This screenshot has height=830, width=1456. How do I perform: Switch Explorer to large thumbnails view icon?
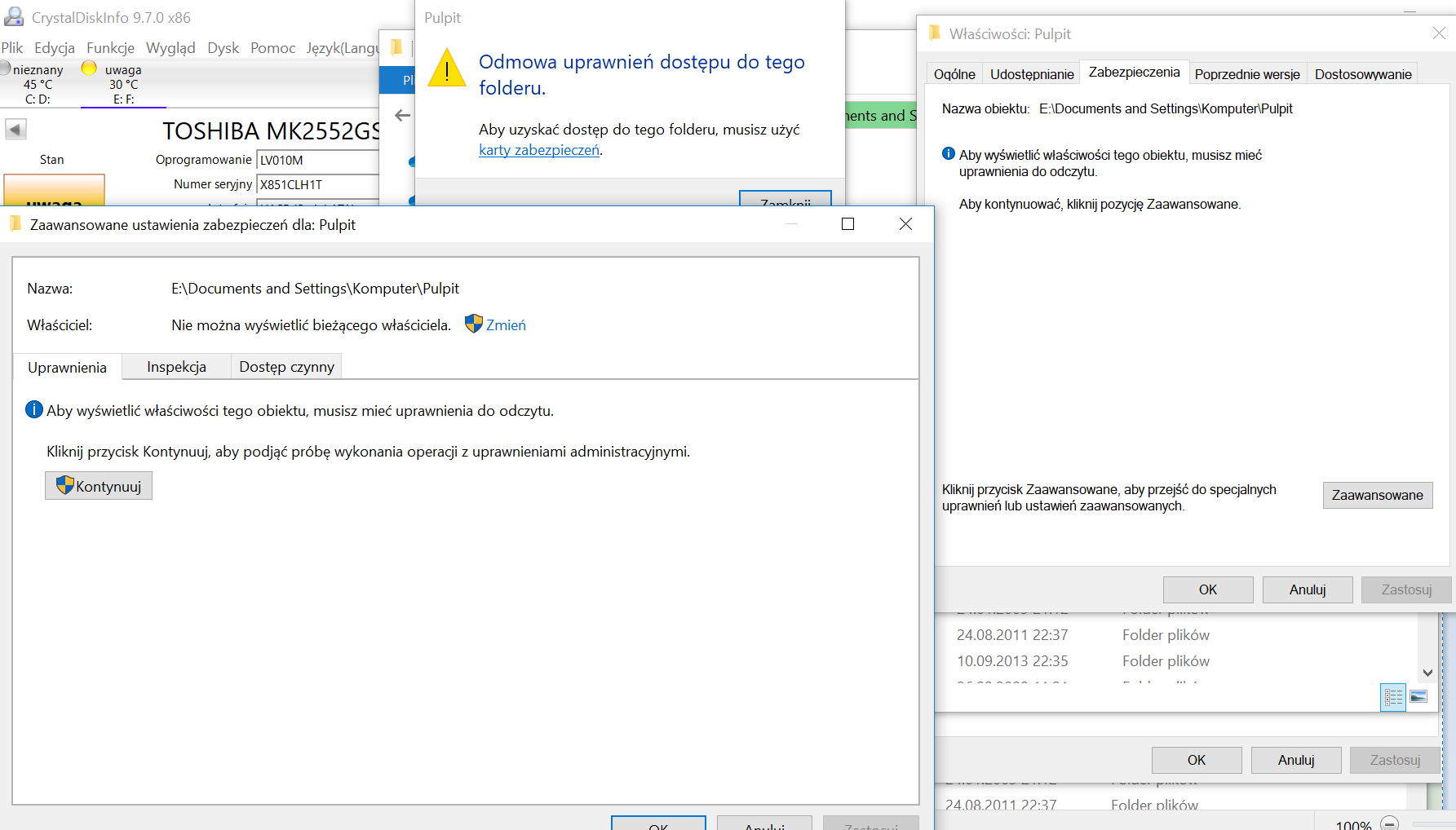1418,697
